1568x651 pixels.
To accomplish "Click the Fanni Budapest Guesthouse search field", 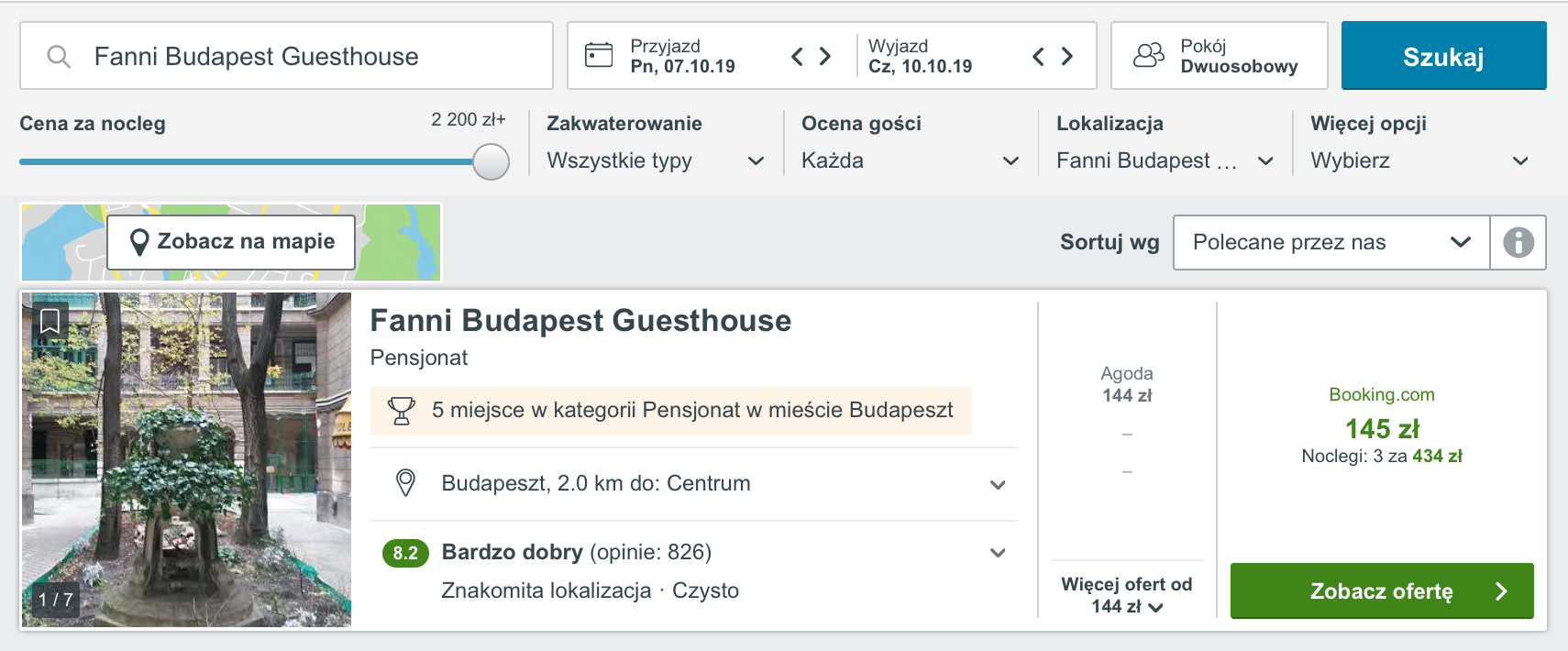I will (286, 56).
